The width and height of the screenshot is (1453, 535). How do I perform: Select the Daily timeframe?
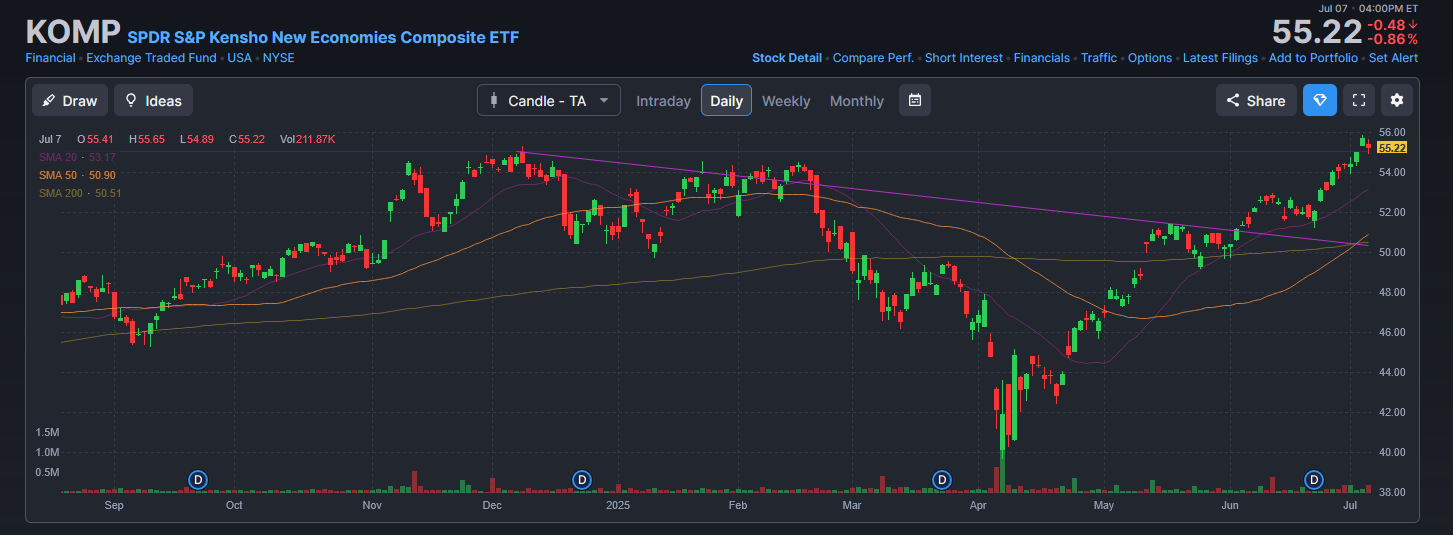726,101
